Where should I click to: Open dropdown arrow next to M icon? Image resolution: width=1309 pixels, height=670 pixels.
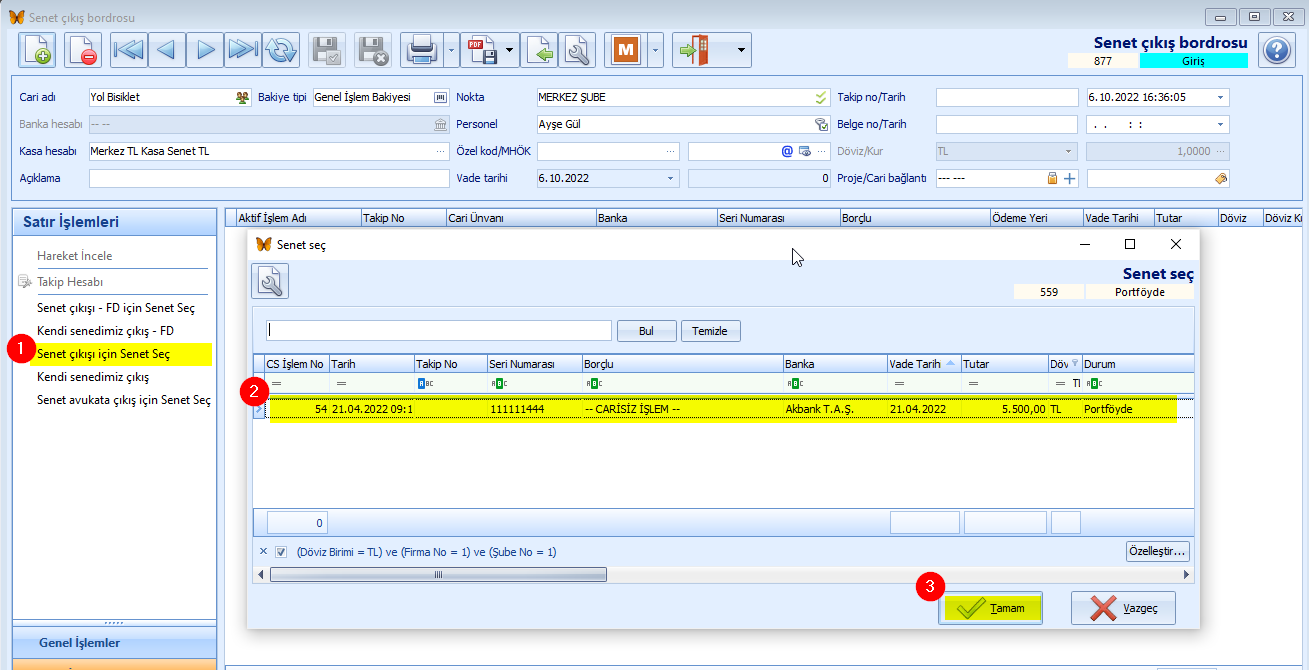[x=655, y=49]
